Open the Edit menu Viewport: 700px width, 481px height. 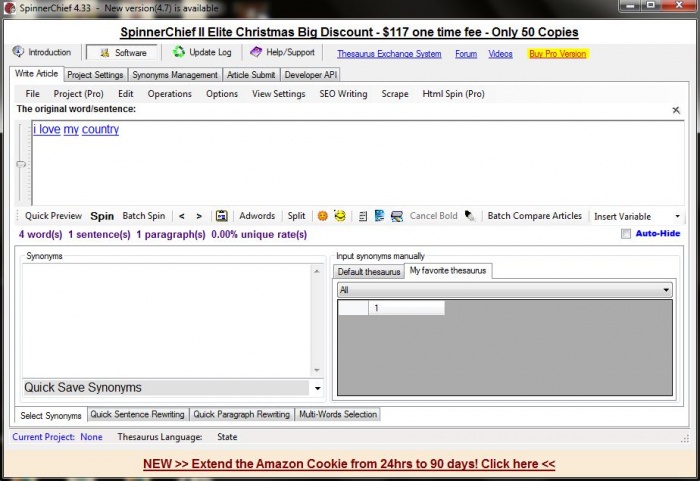[x=125, y=94]
